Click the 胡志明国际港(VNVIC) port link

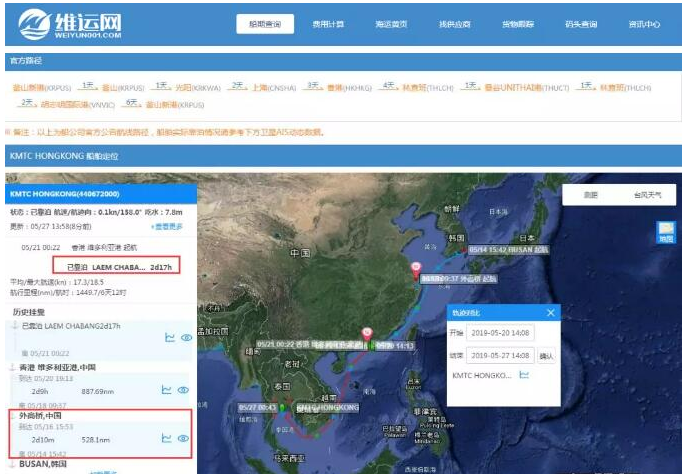(x=78, y=105)
